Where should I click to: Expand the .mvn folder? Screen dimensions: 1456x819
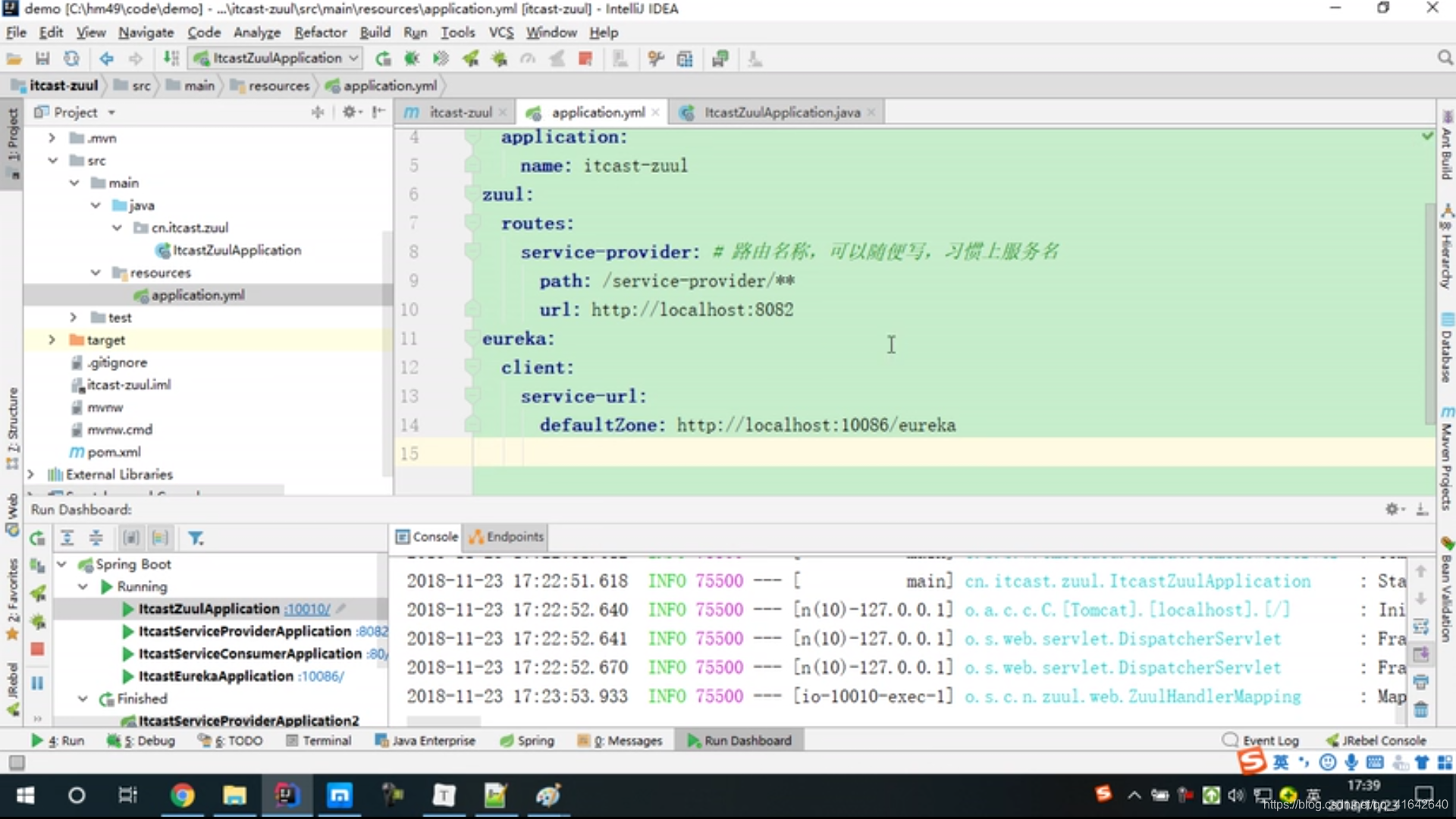[52, 138]
